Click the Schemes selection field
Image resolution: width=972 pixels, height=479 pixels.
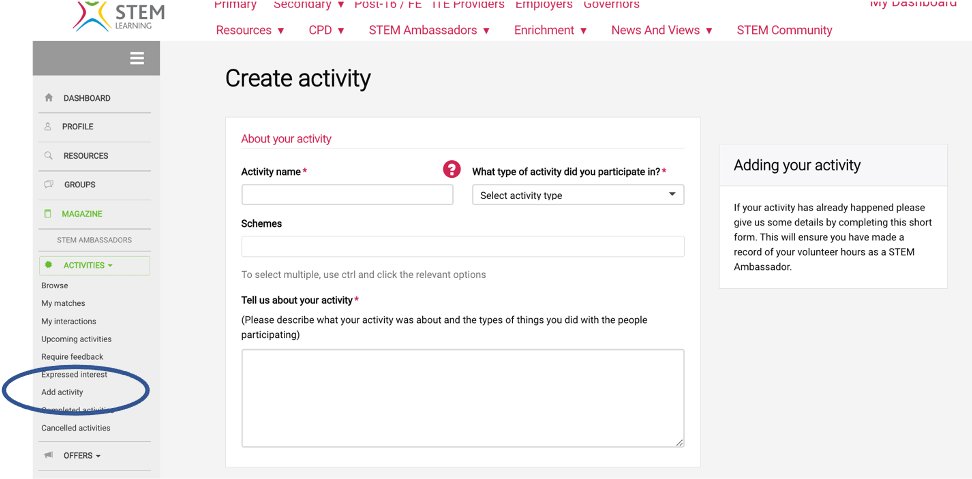(x=462, y=246)
